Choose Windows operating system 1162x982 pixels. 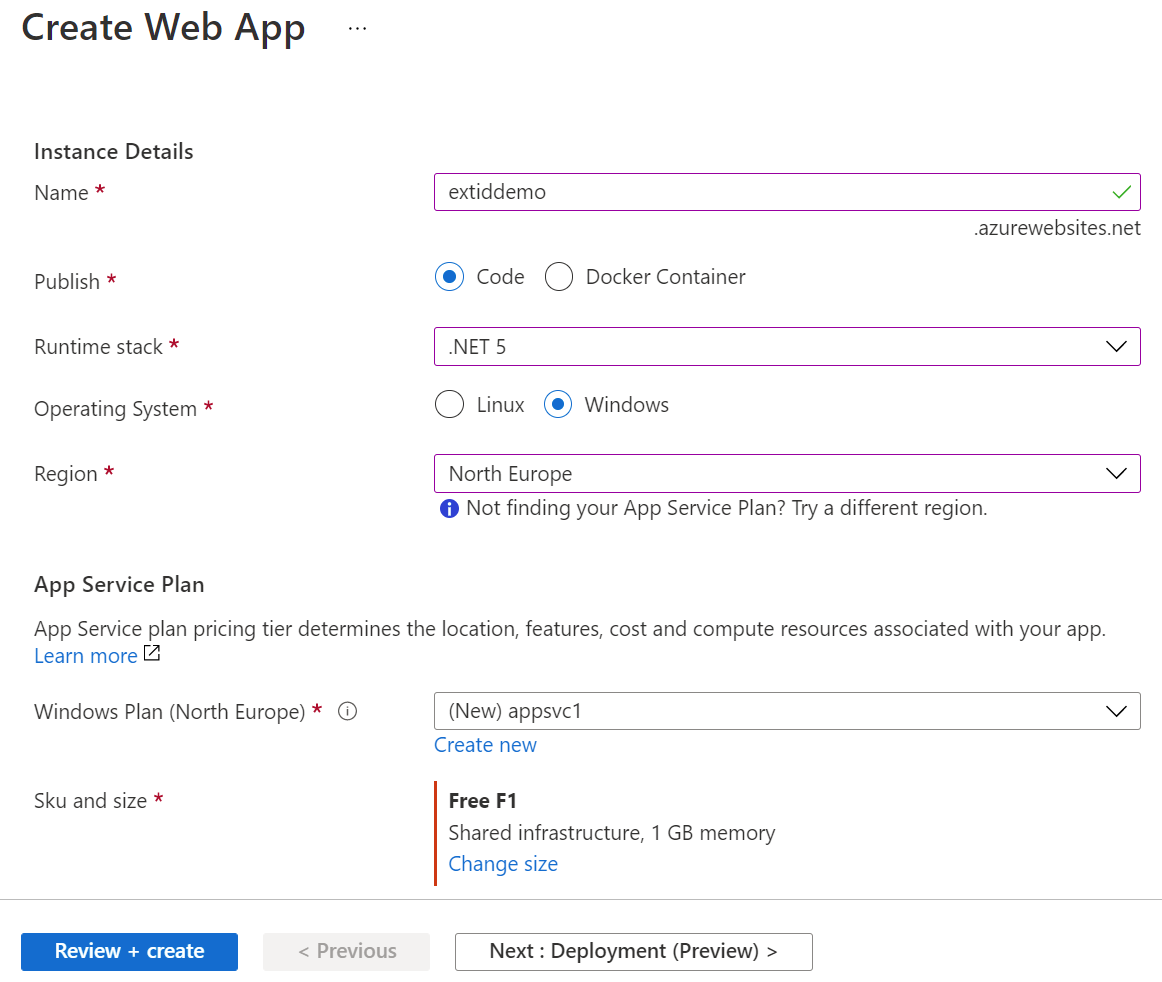click(558, 405)
